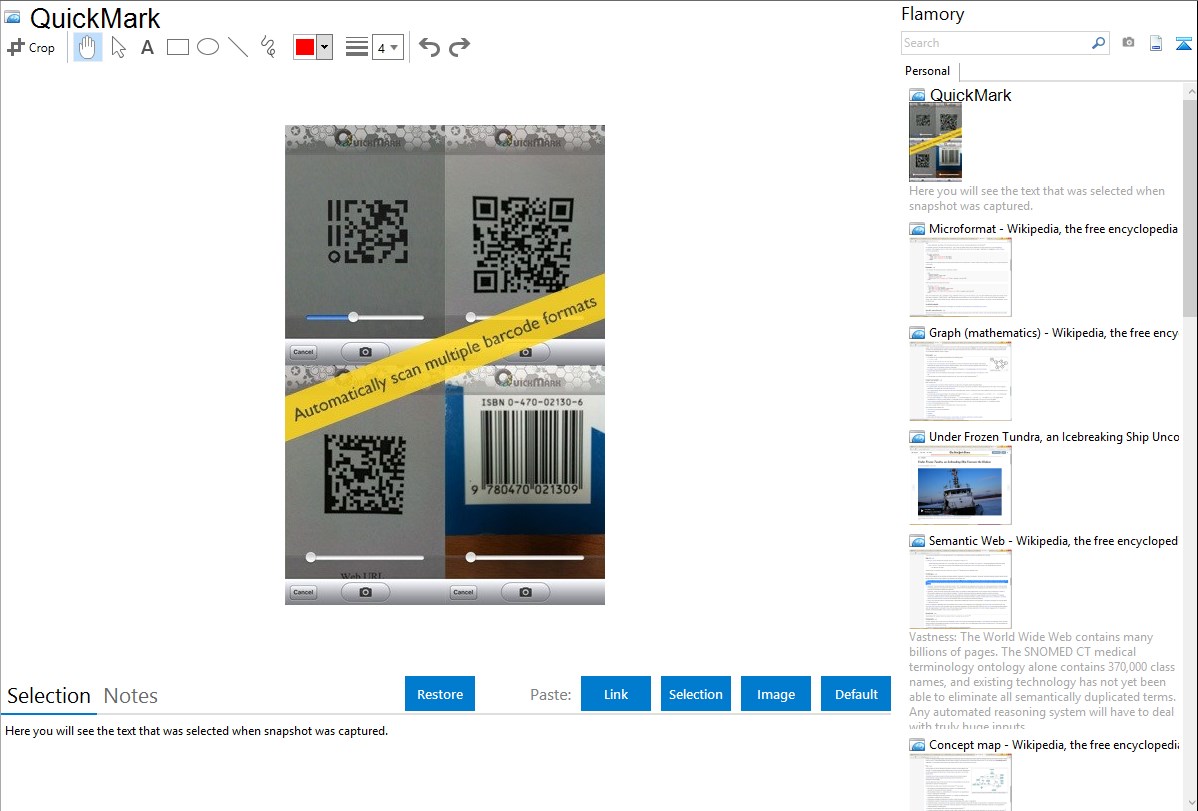Screen dimensions: 1198x811
Task: Click the Paste Link button
Action: click(616, 694)
